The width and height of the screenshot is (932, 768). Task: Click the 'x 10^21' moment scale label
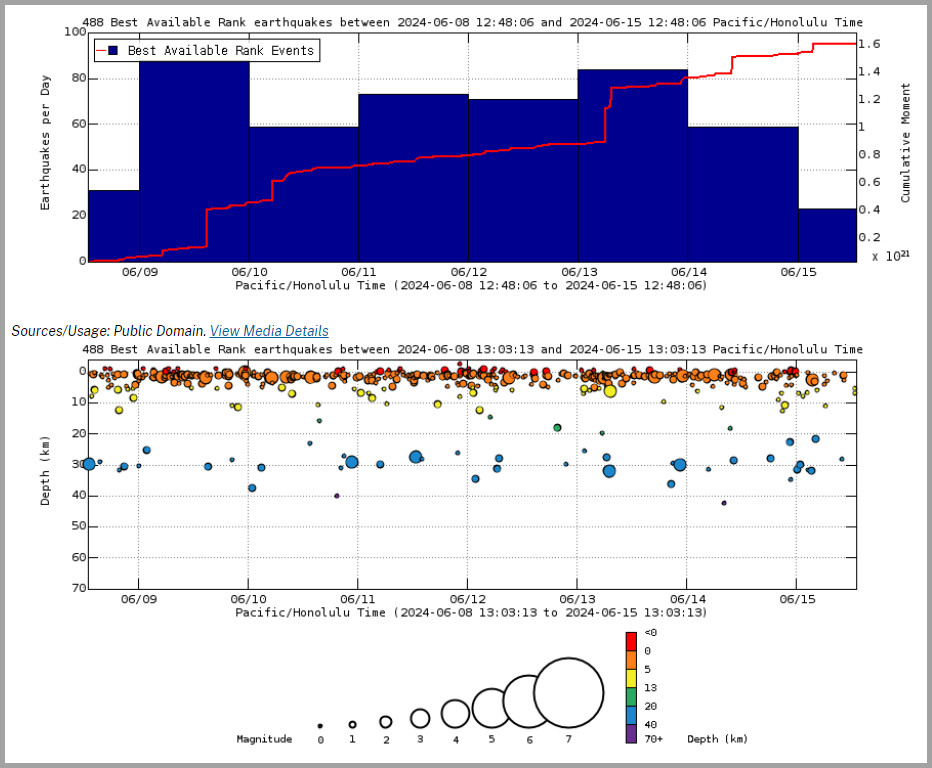(891, 256)
